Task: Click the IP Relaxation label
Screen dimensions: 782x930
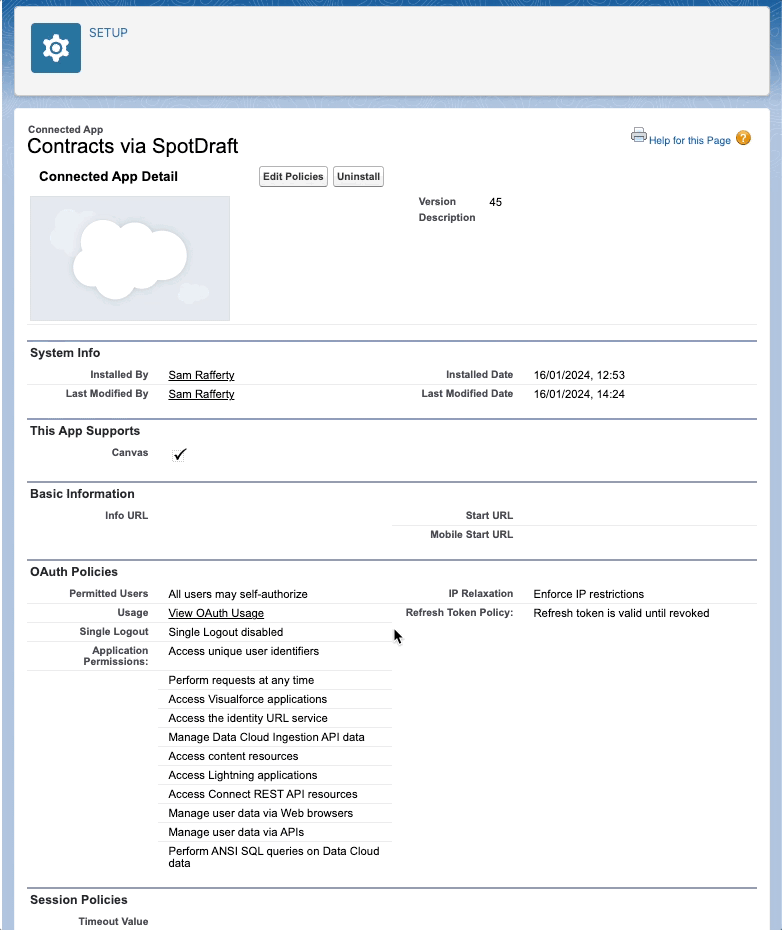Action: [481, 594]
